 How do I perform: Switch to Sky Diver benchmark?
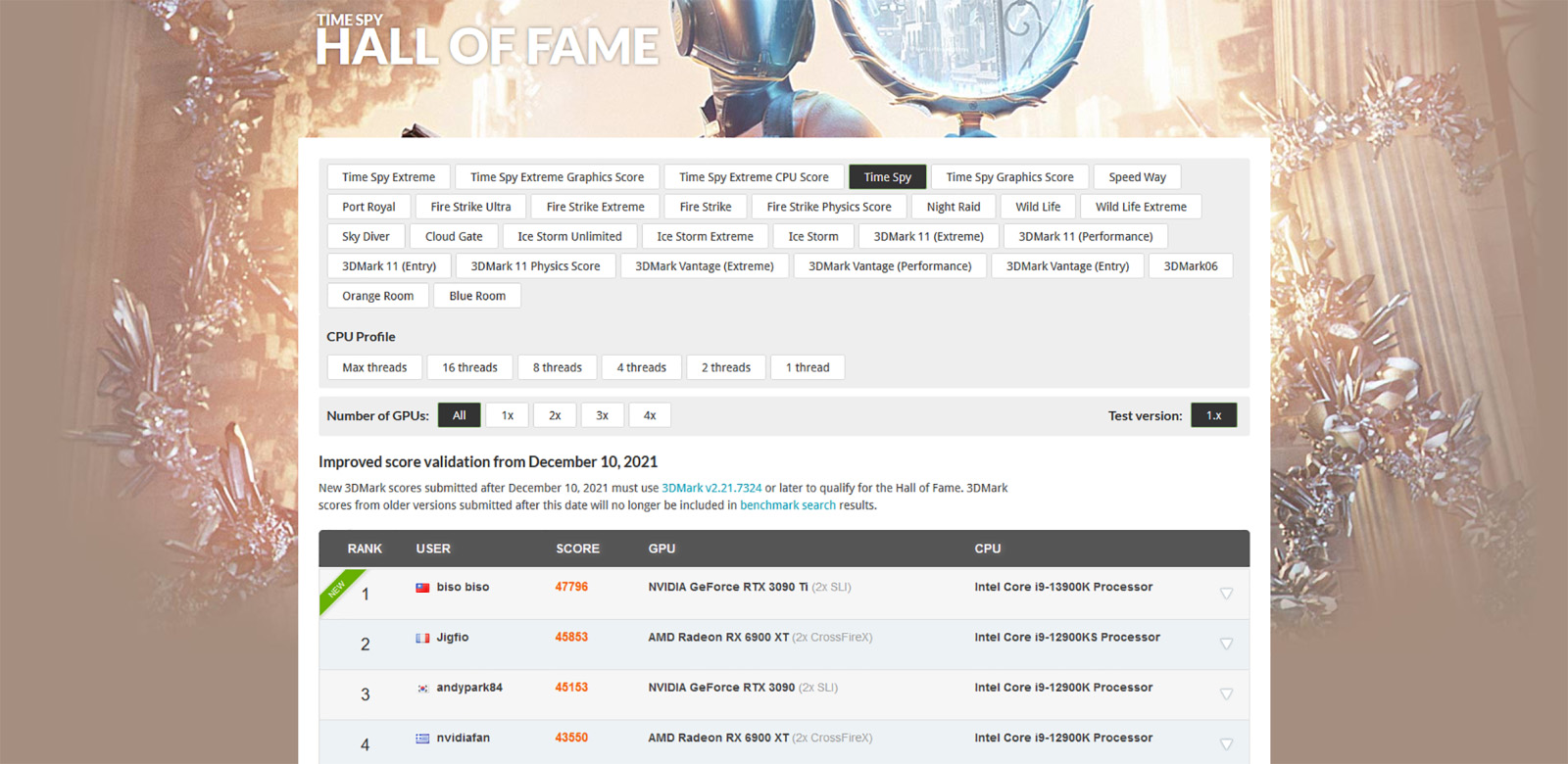pos(366,236)
